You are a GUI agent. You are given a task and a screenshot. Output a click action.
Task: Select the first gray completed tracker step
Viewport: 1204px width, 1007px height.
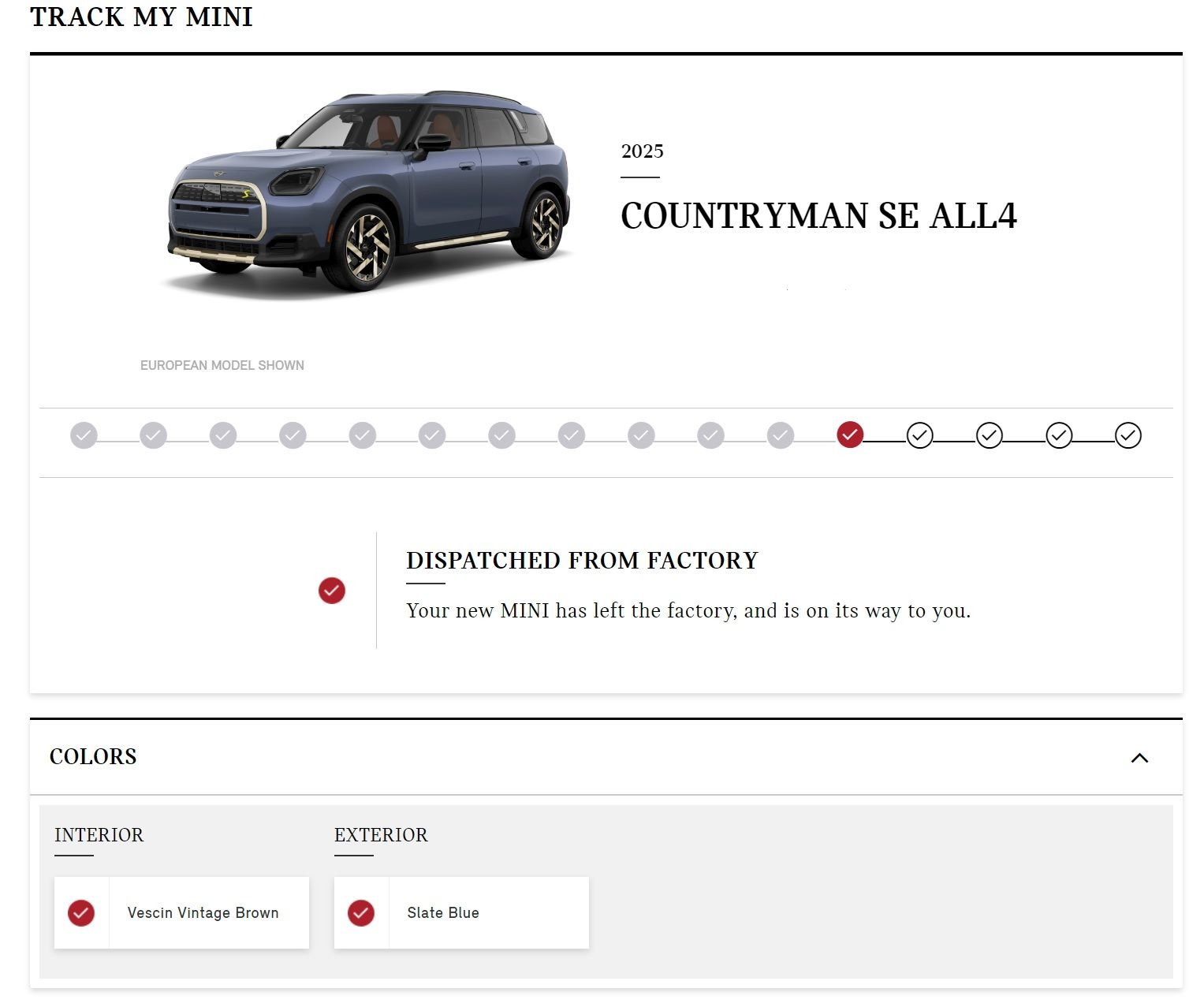[84, 435]
